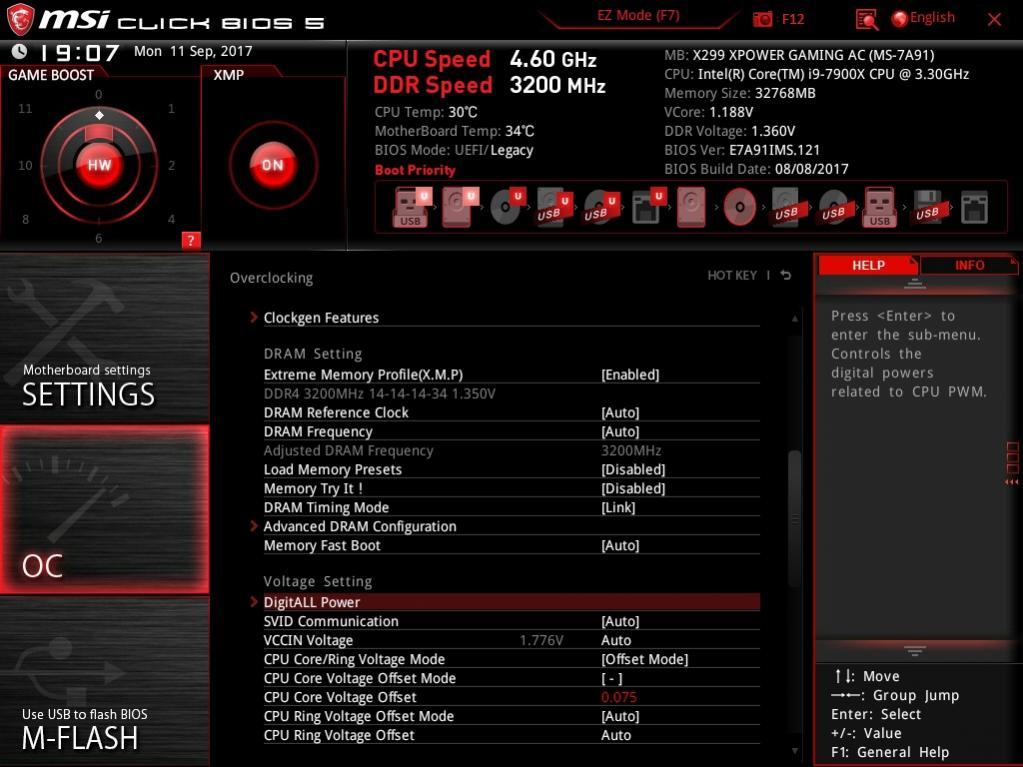Screen dimensions: 1023x767
Task: Switch to the INFO tab
Action: coord(969,265)
